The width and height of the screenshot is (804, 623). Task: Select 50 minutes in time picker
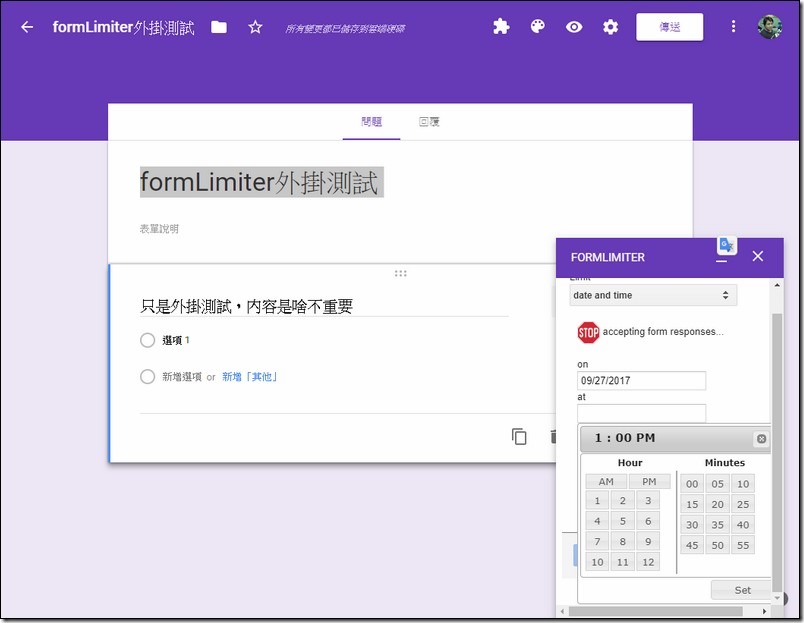point(717,545)
